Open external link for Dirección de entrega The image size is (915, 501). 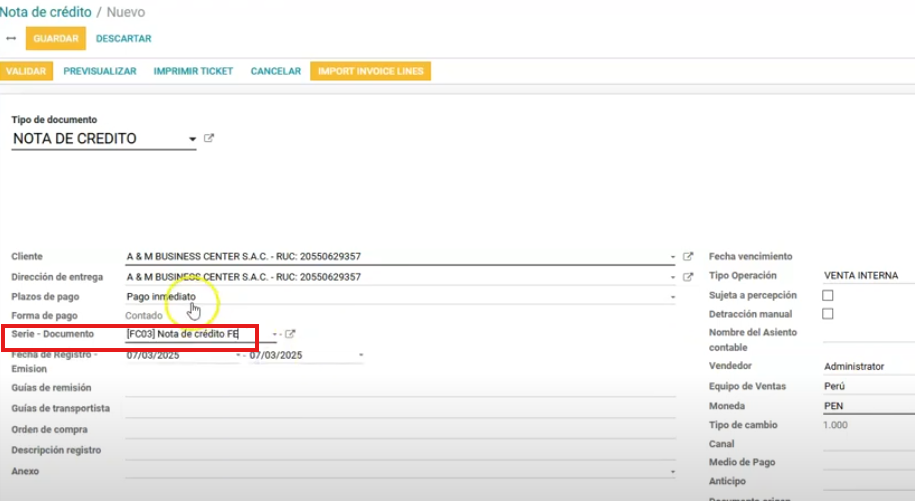click(x=688, y=277)
